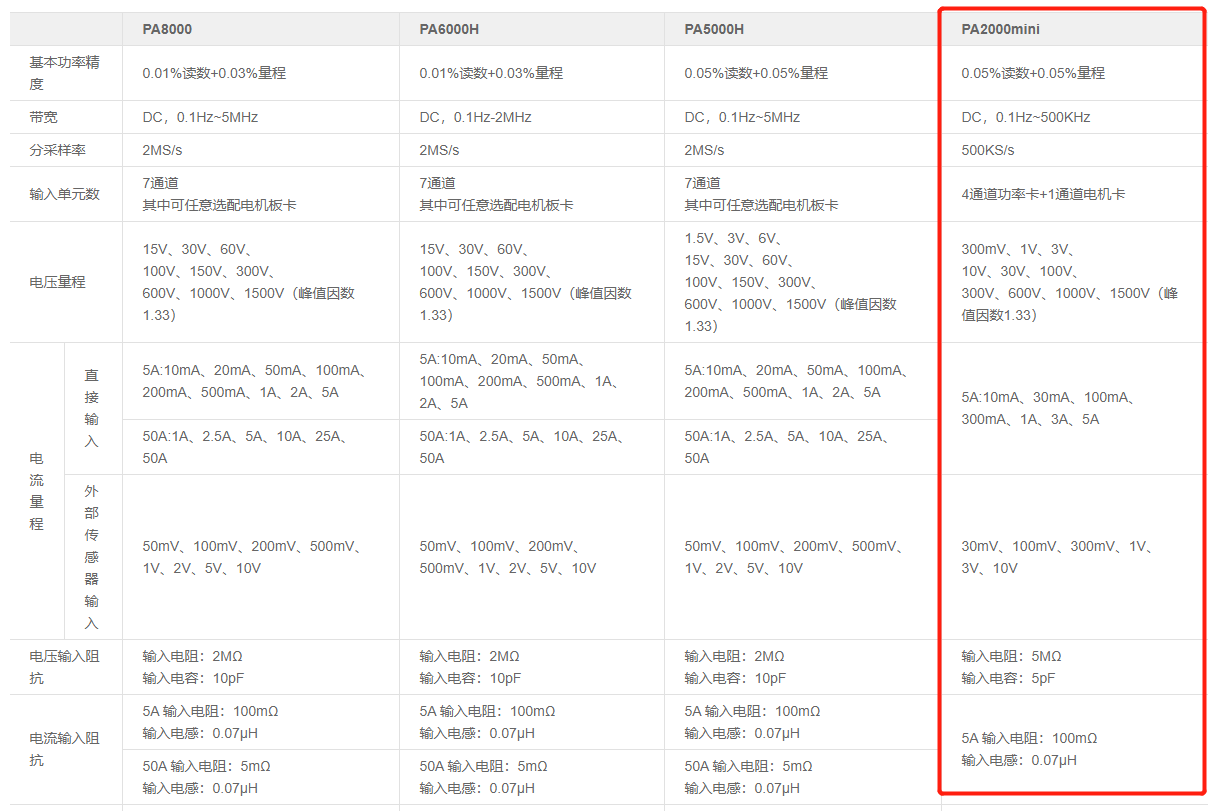Click PA8000 voltage range cell starting 15V
The image size is (1227, 811).
tap(248, 282)
